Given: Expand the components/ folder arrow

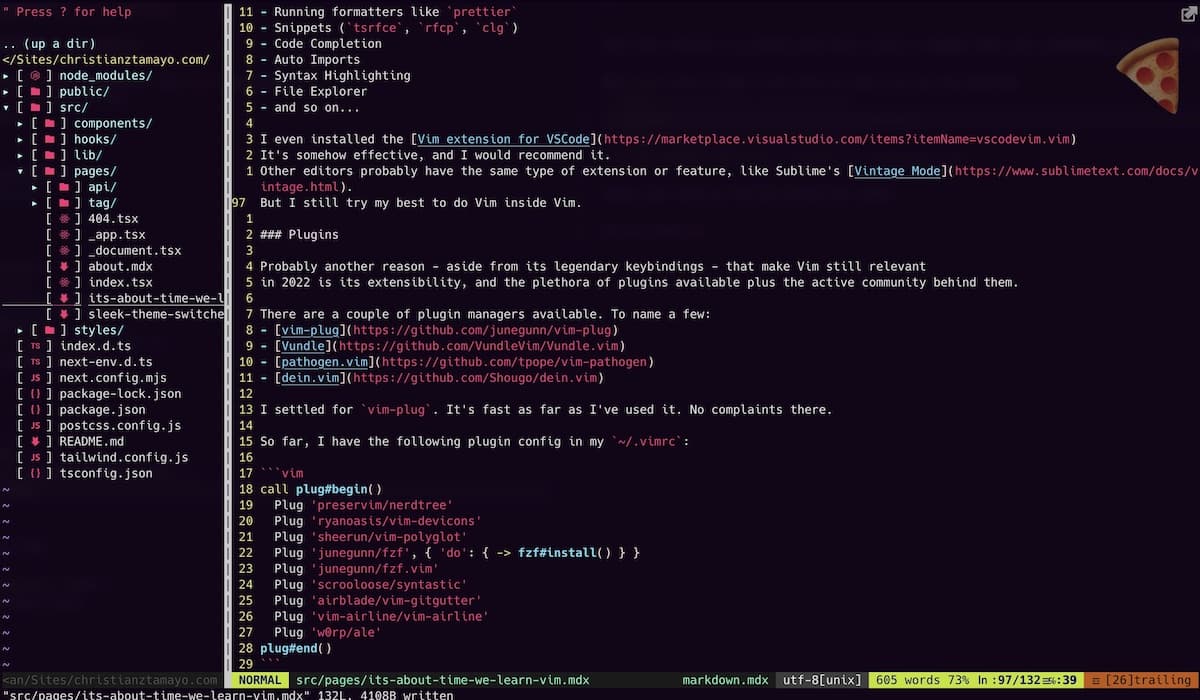Looking at the screenshot, I should 21,123.
